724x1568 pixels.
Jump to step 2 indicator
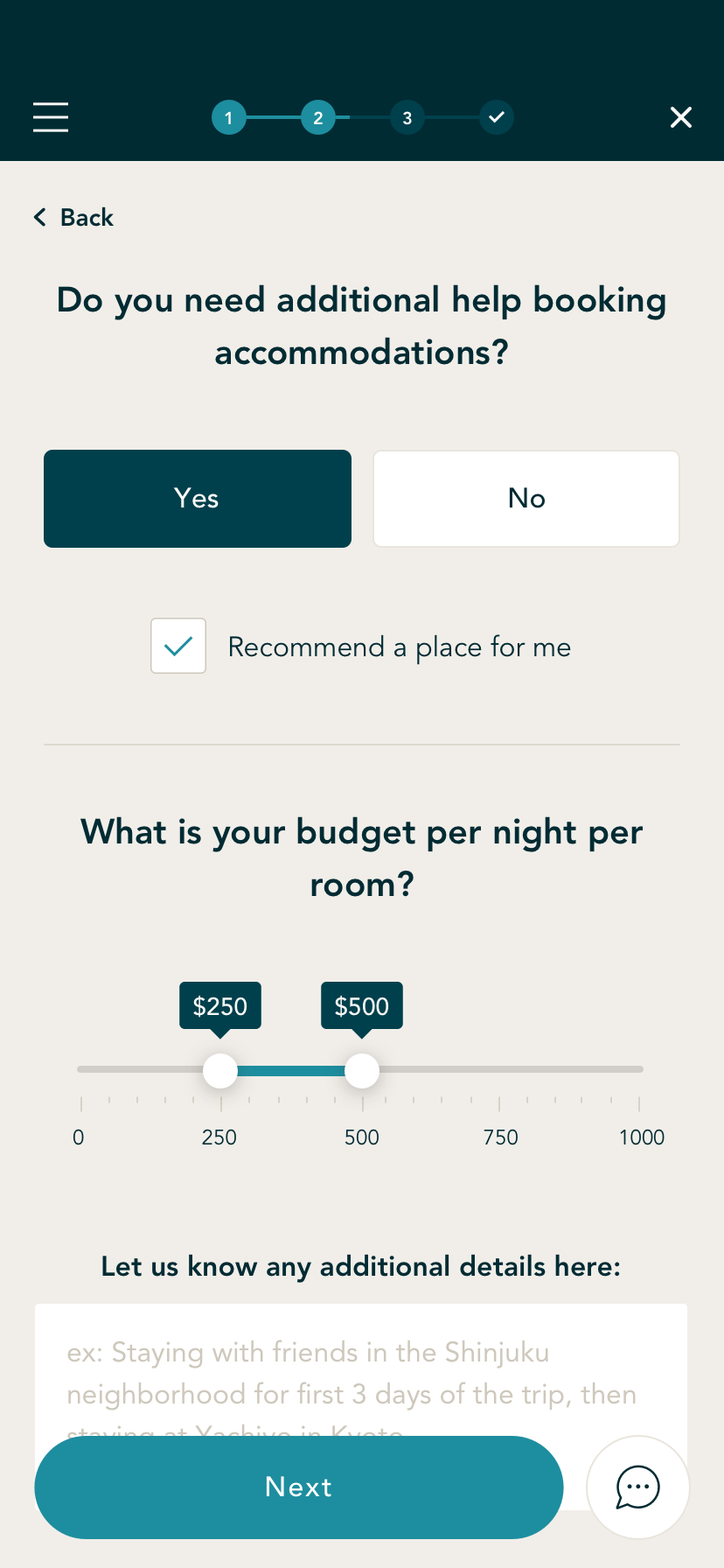pyautogui.click(x=318, y=117)
